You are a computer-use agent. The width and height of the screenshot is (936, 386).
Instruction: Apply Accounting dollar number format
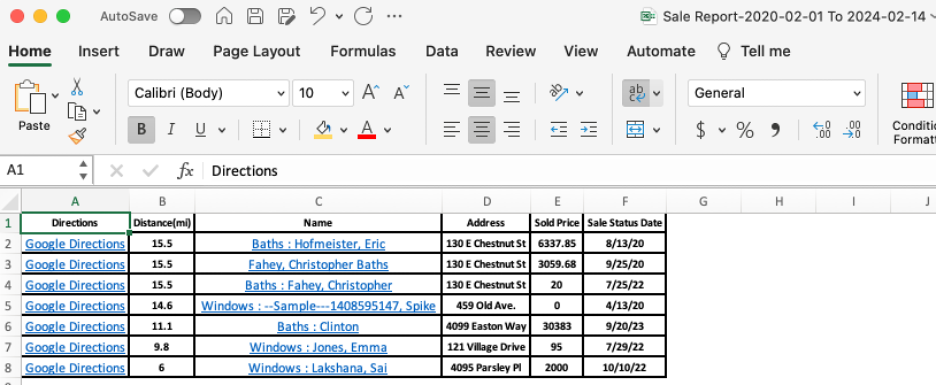(701, 129)
